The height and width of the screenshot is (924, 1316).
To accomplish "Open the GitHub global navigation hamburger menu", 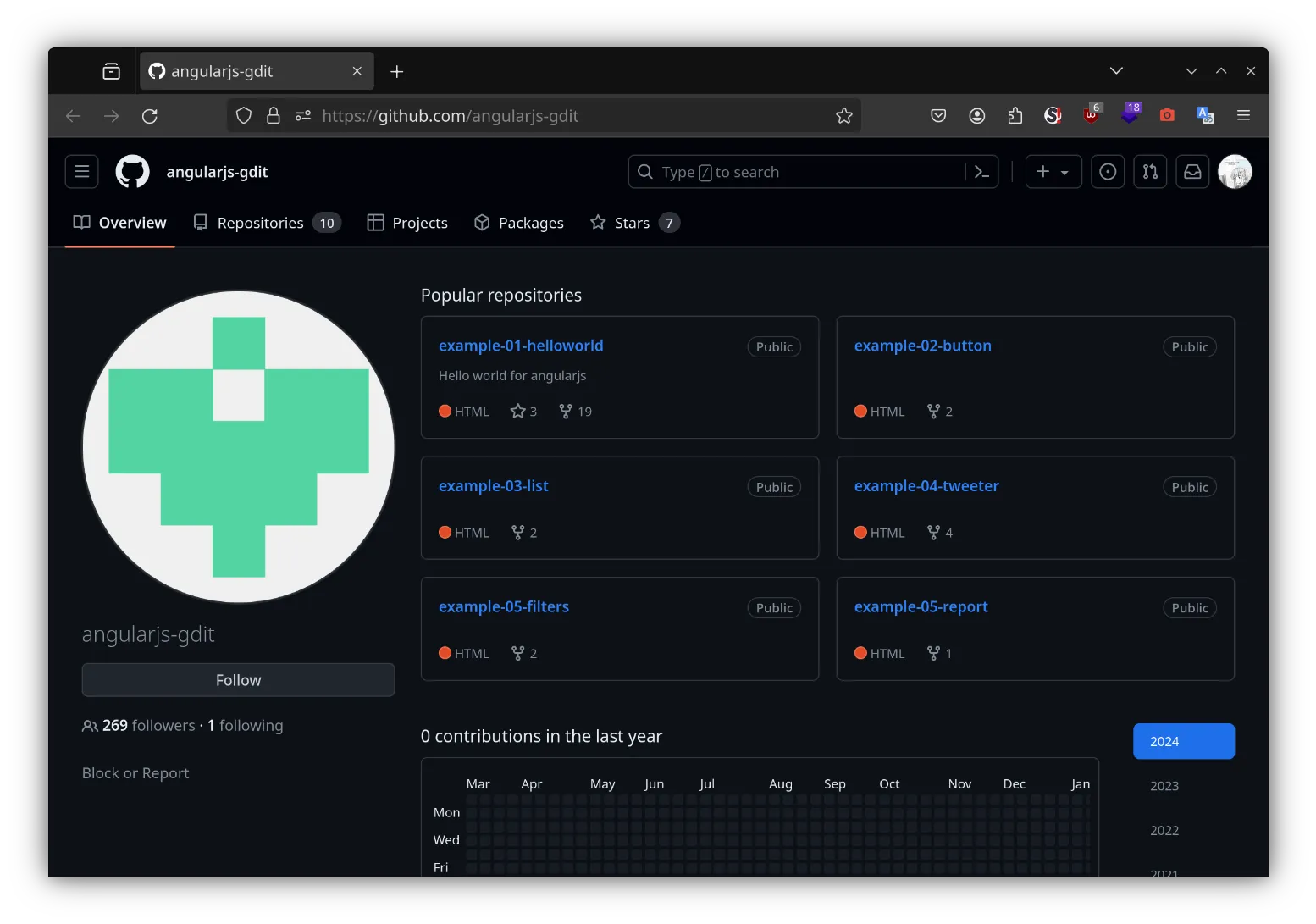I will point(81,172).
